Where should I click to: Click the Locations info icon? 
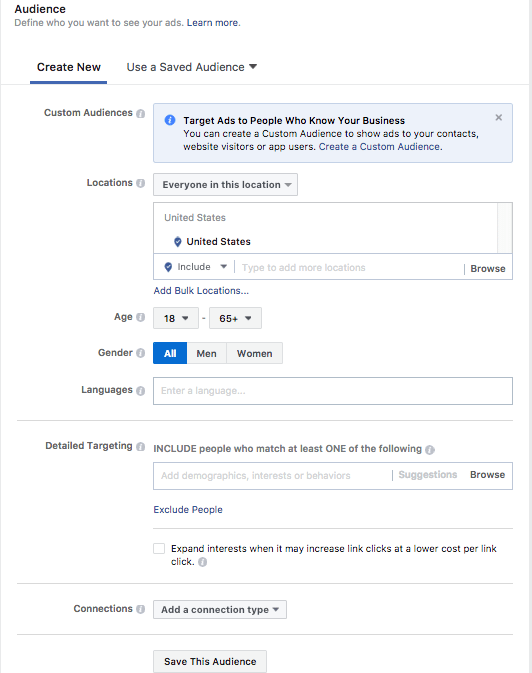[x=140, y=183]
